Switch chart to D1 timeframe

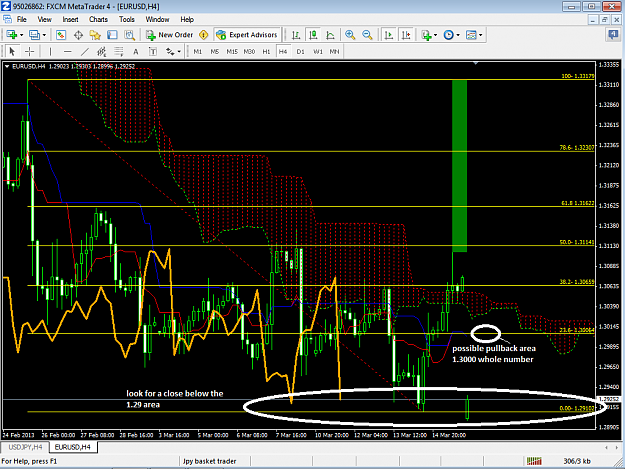pyautogui.click(x=301, y=51)
